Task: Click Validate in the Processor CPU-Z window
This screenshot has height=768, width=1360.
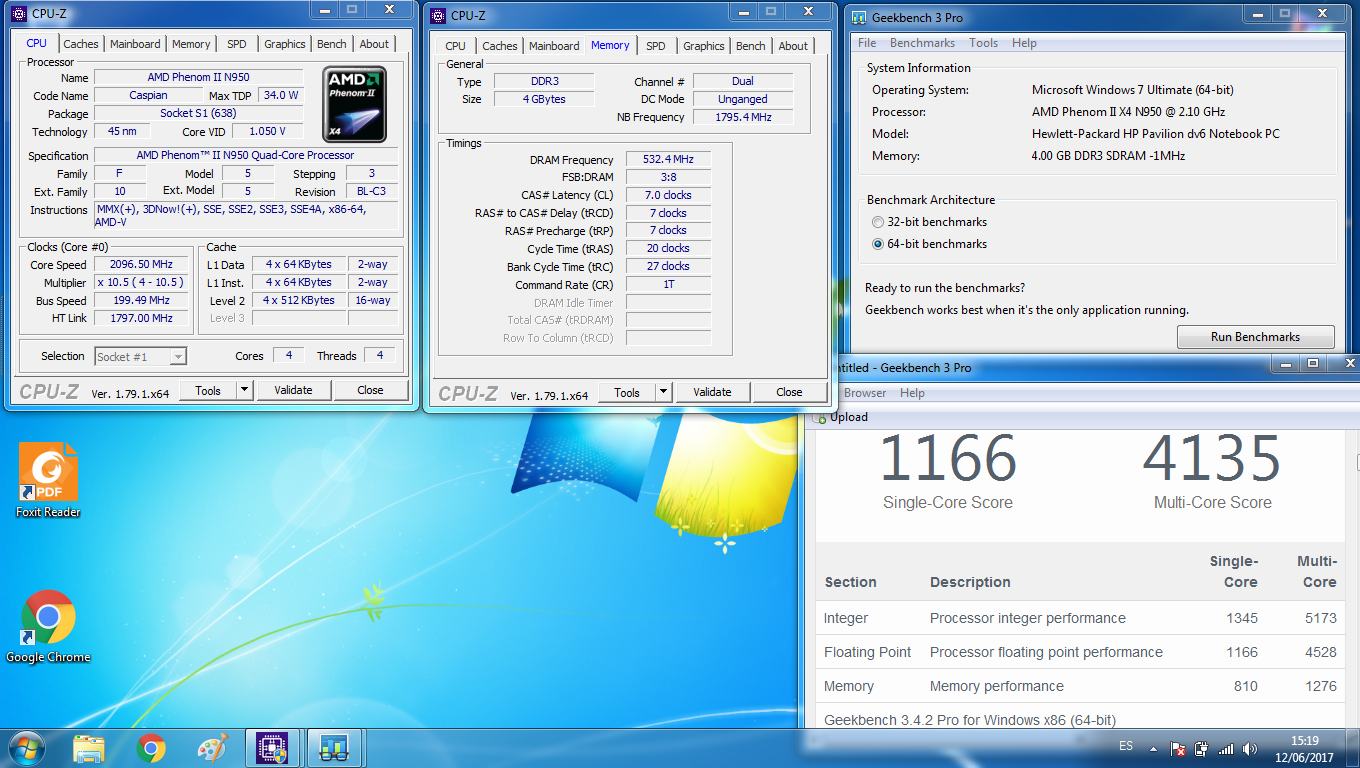Action: [x=293, y=390]
